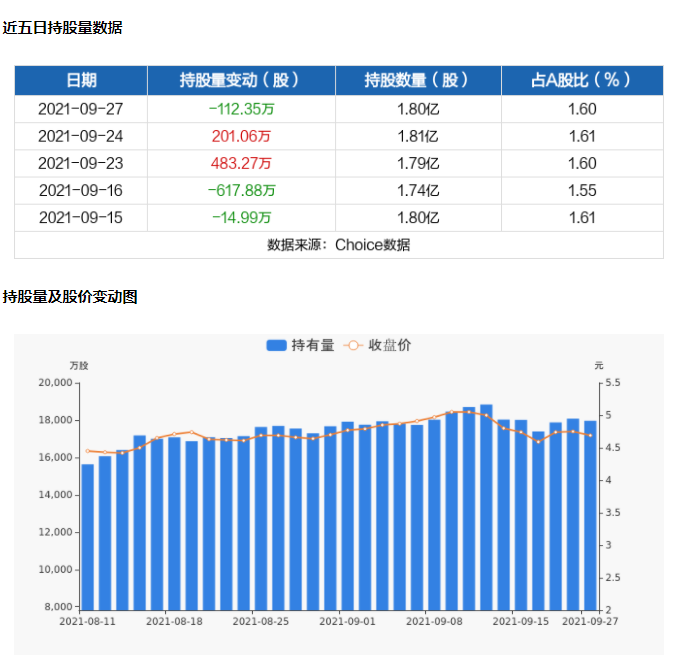Click the 483.27万 change value
The width and height of the screenshot is (674, 655).
(241, 163)
